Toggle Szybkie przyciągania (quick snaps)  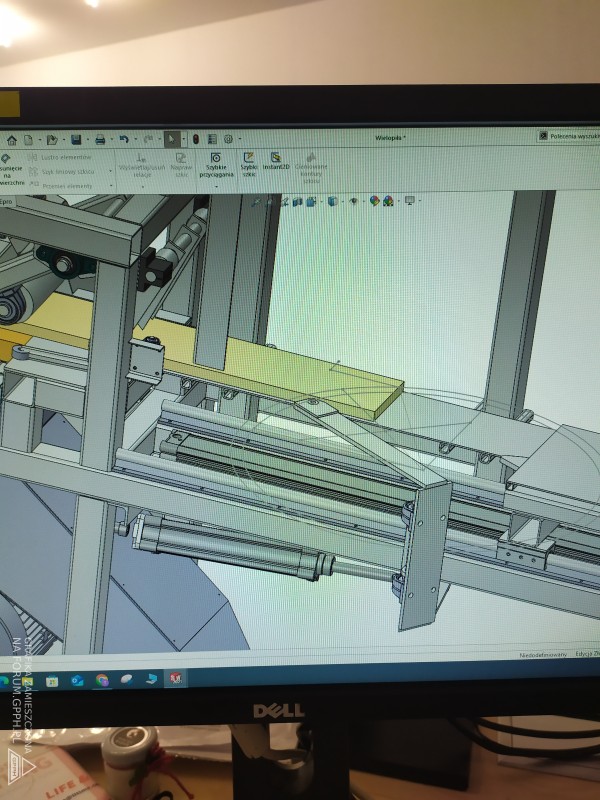tap(215, 164)
